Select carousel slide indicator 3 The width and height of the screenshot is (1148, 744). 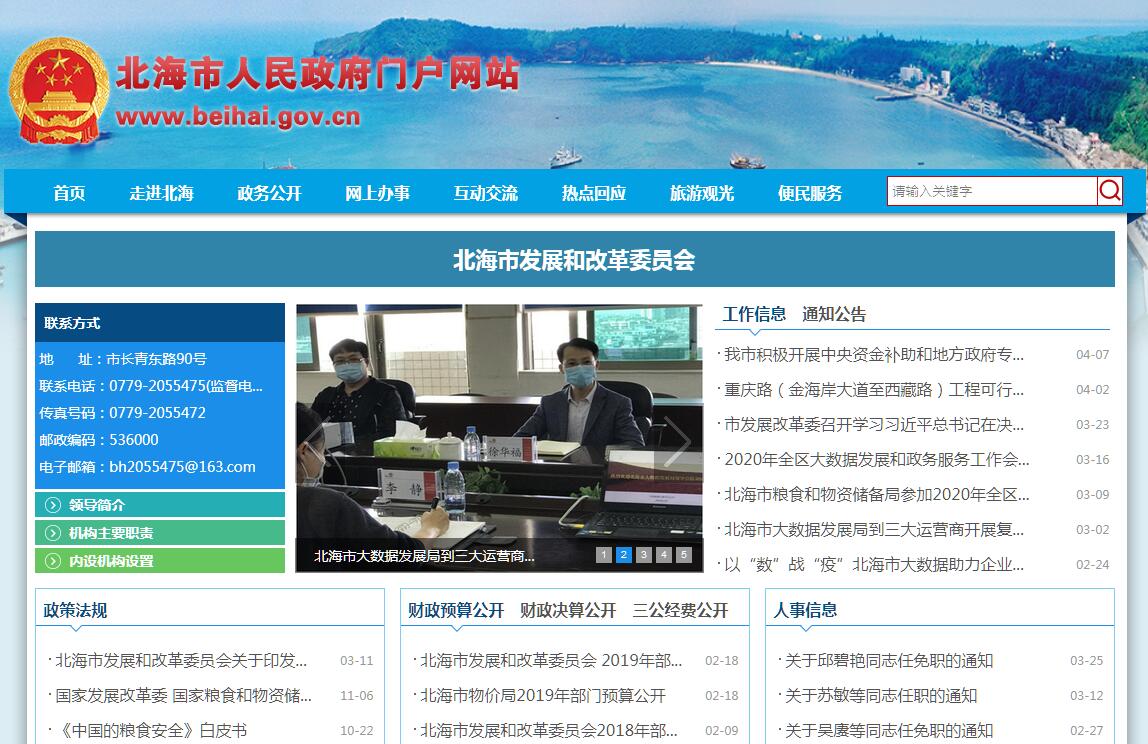(x=644, y=555)
